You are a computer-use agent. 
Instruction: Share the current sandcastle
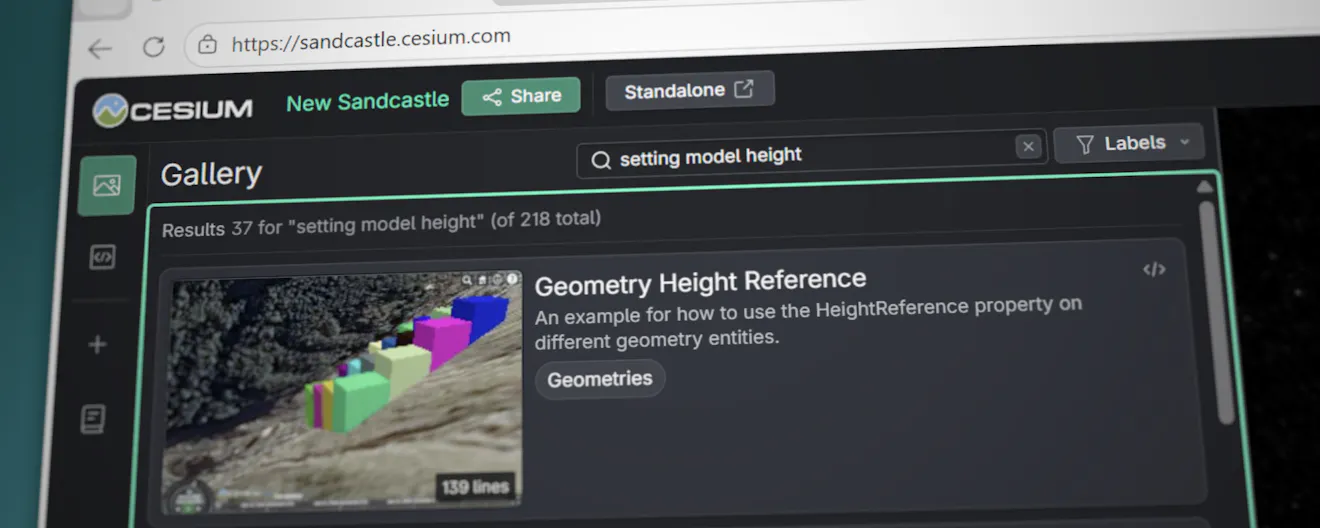[x=521, y=97]
